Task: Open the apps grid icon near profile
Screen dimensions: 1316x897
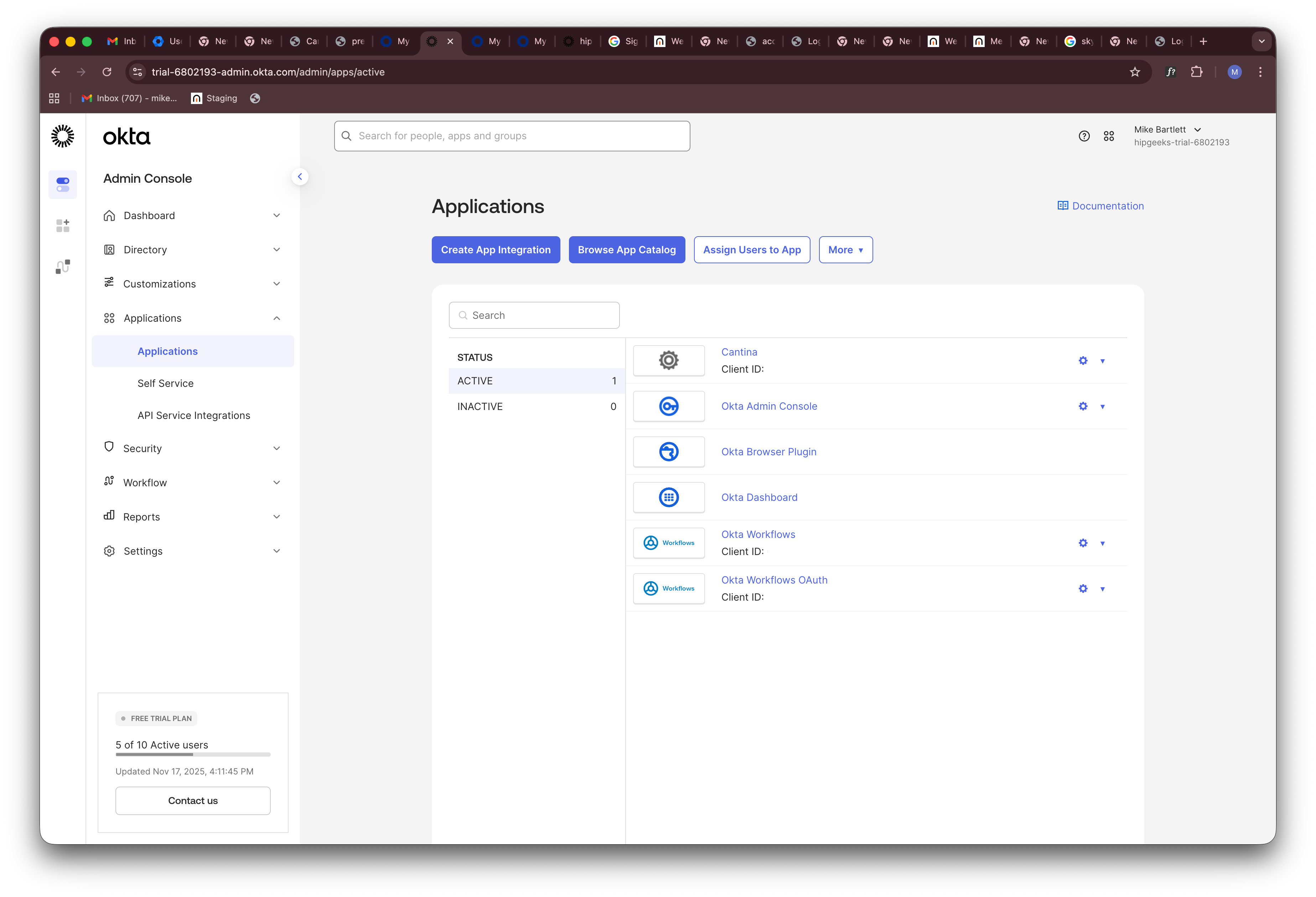Action: pyautogui.click(x=1109, y=136)
